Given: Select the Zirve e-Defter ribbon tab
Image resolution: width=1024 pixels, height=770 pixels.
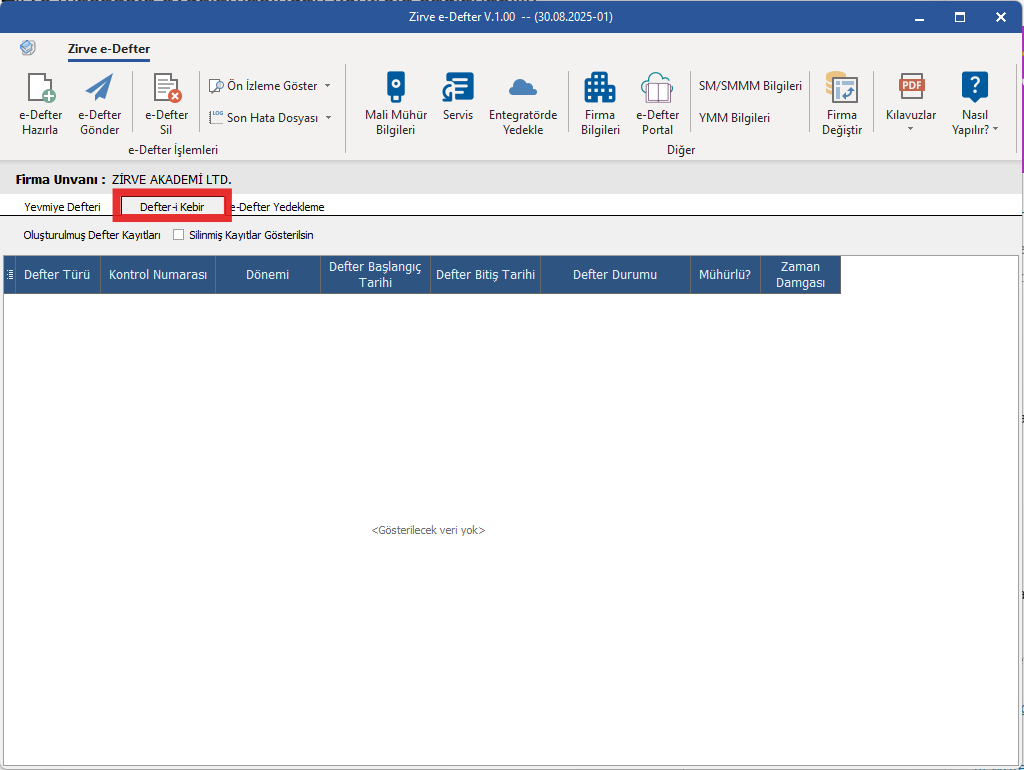Looking at the screenshot, I should [109, 49].
